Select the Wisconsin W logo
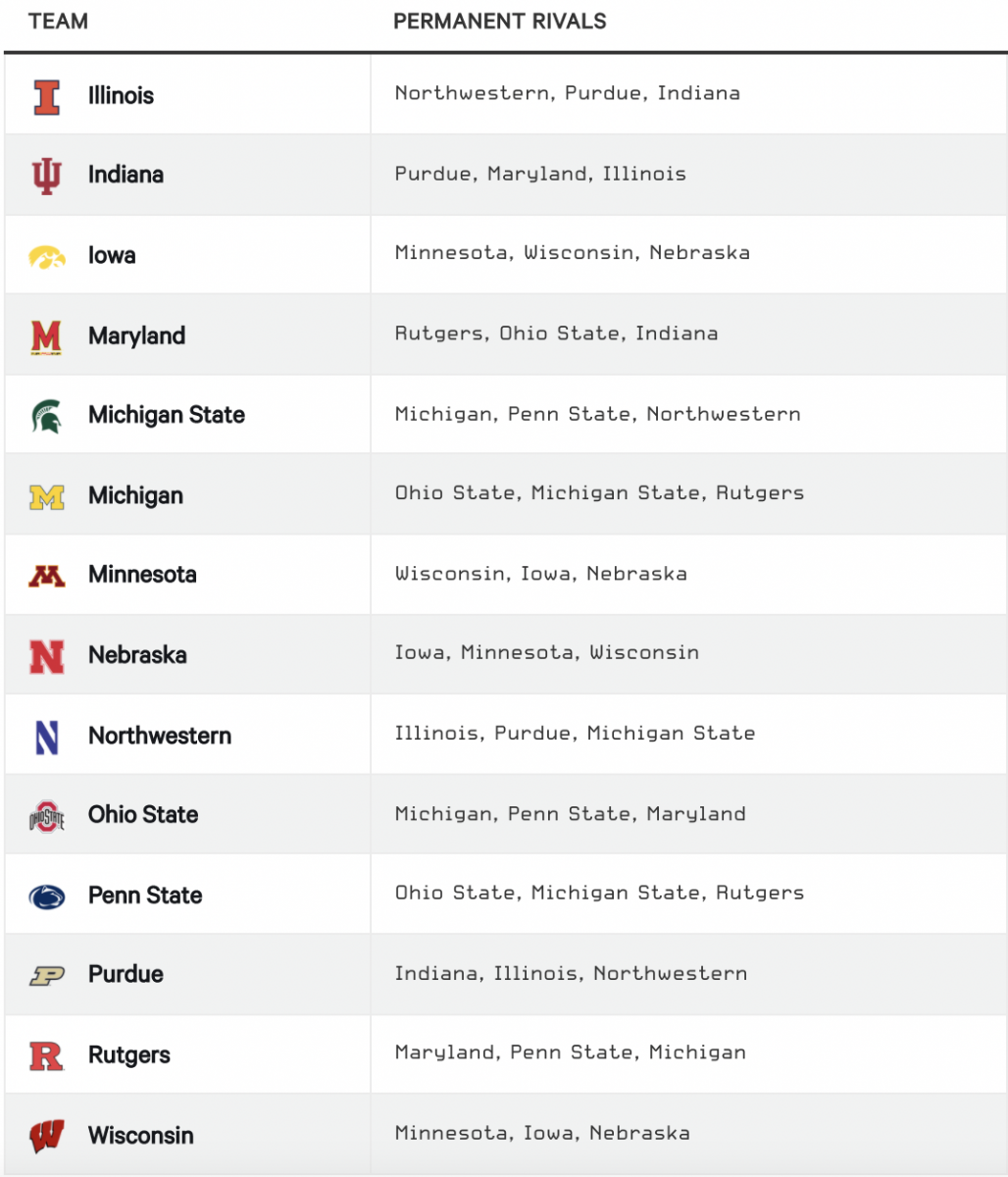The width and height of the screenshot is (1008, 1177). [46, 1137]
